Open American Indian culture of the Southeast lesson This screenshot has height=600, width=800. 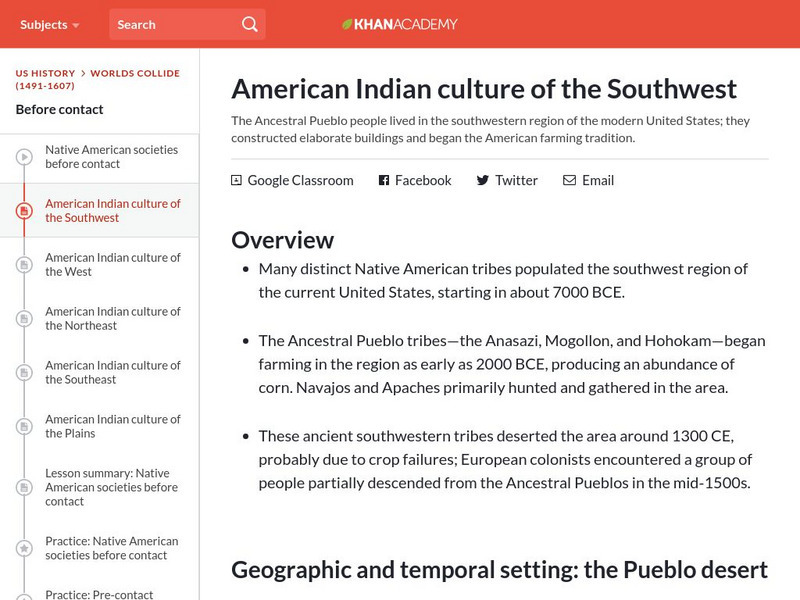(112, 373)
